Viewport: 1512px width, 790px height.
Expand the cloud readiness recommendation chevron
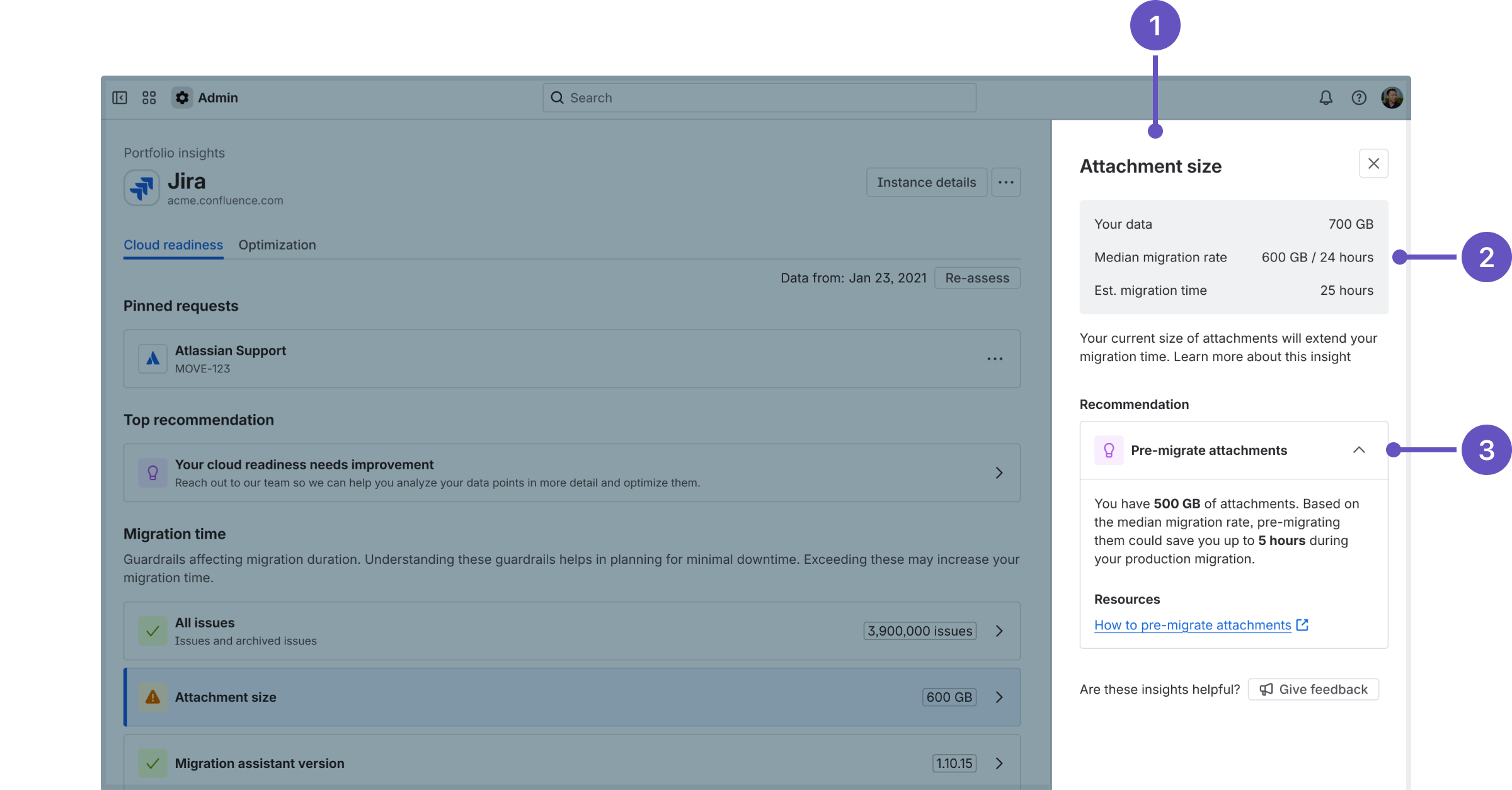[x=999, y=472]
